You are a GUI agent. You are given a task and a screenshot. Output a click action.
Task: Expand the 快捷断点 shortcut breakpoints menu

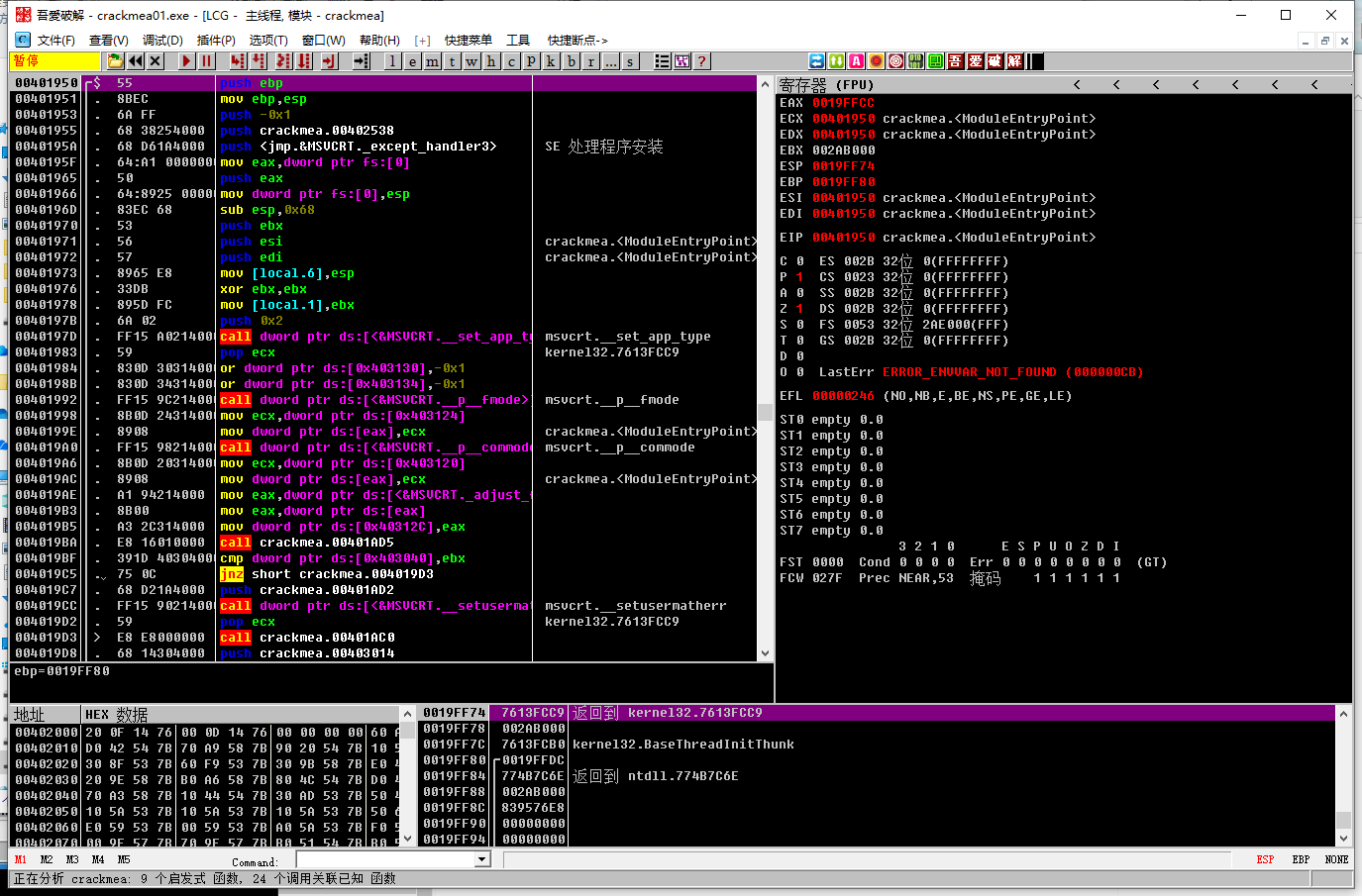(576, 41)
